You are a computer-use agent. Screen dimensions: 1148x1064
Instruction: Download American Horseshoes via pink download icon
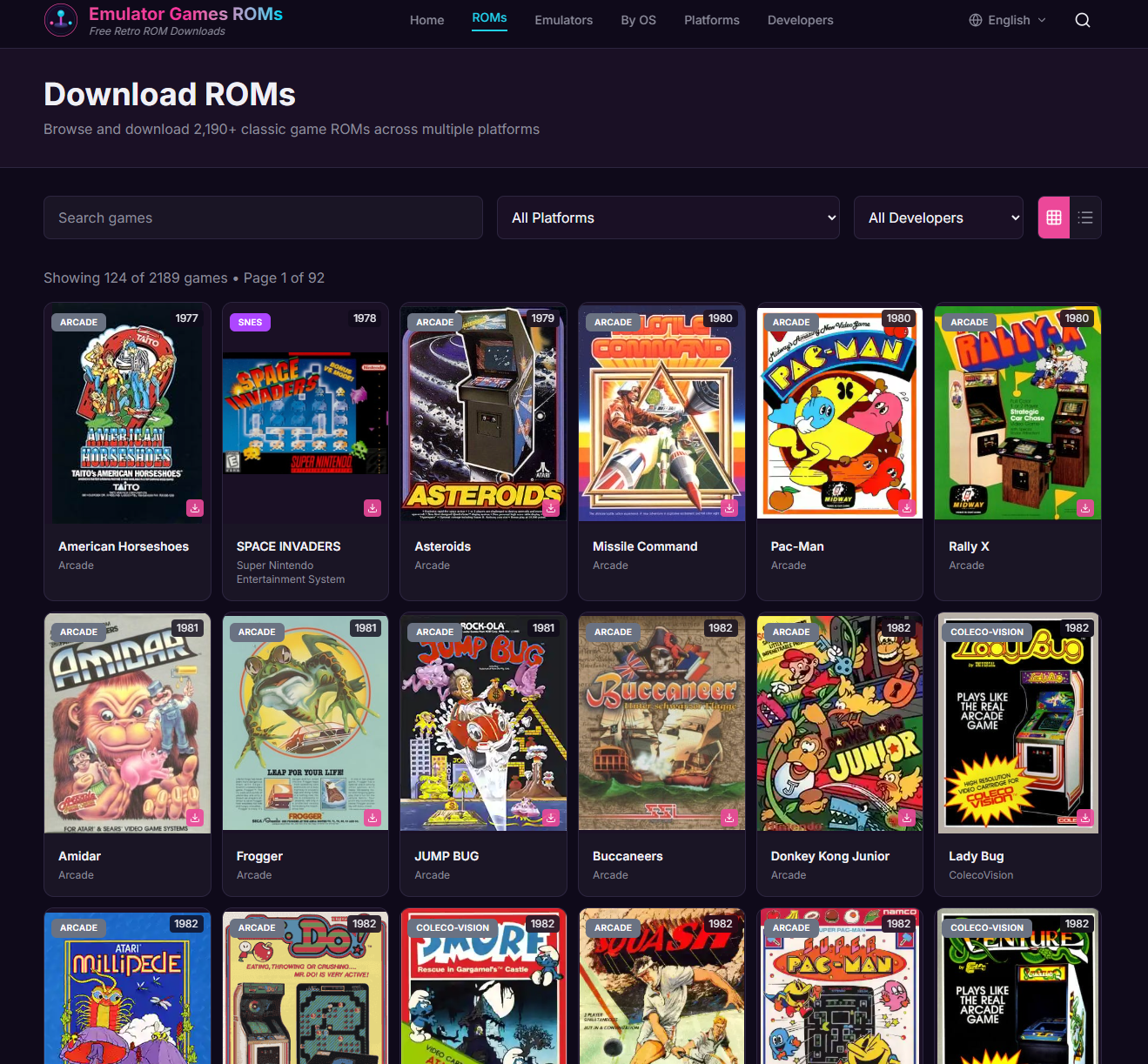(x=195, y=507)
